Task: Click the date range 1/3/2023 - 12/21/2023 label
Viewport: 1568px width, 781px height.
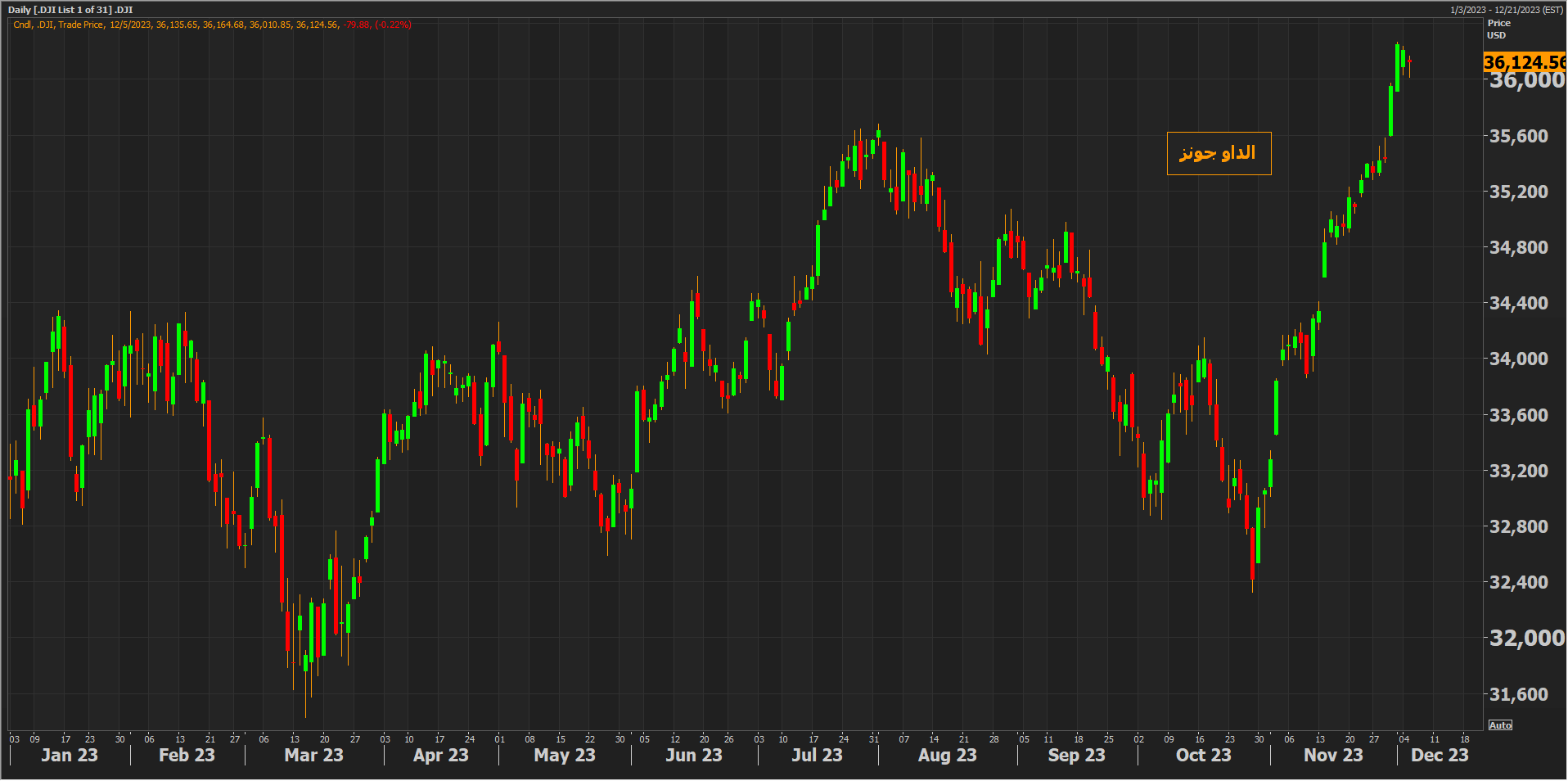Action: coord(1506,10)
